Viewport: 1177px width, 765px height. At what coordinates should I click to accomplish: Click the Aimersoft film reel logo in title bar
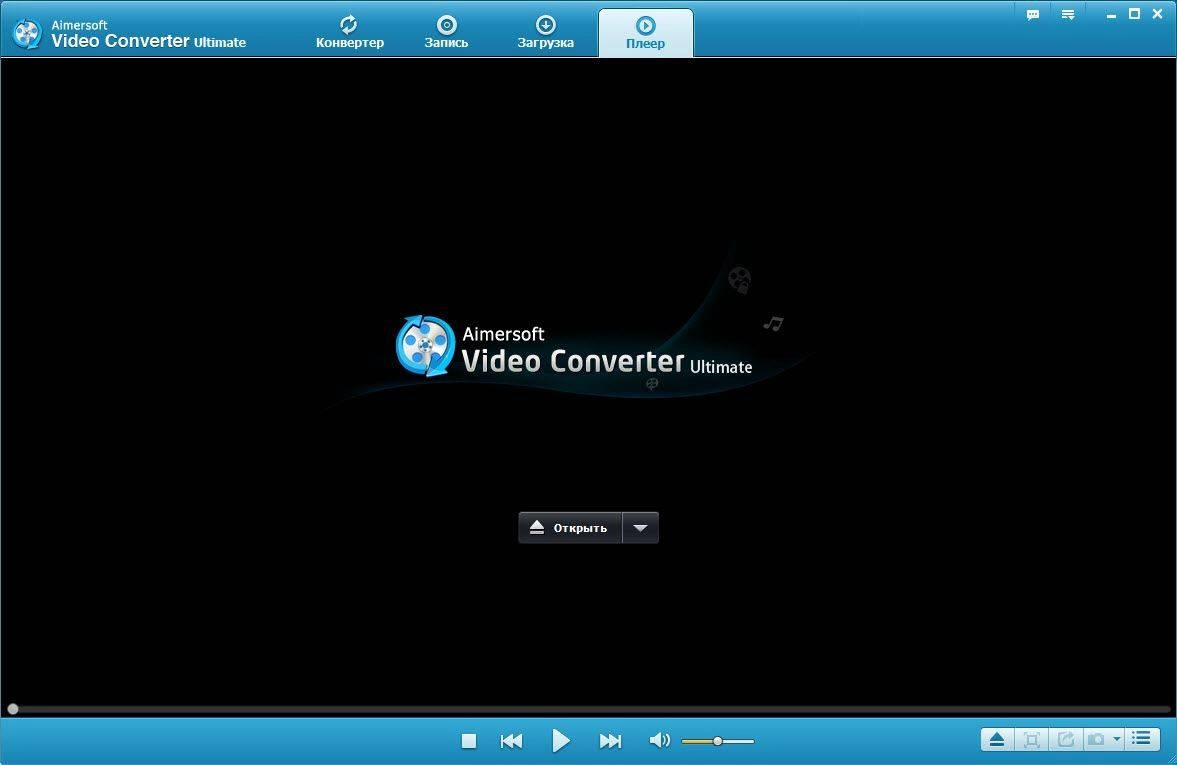click(27, 34)
